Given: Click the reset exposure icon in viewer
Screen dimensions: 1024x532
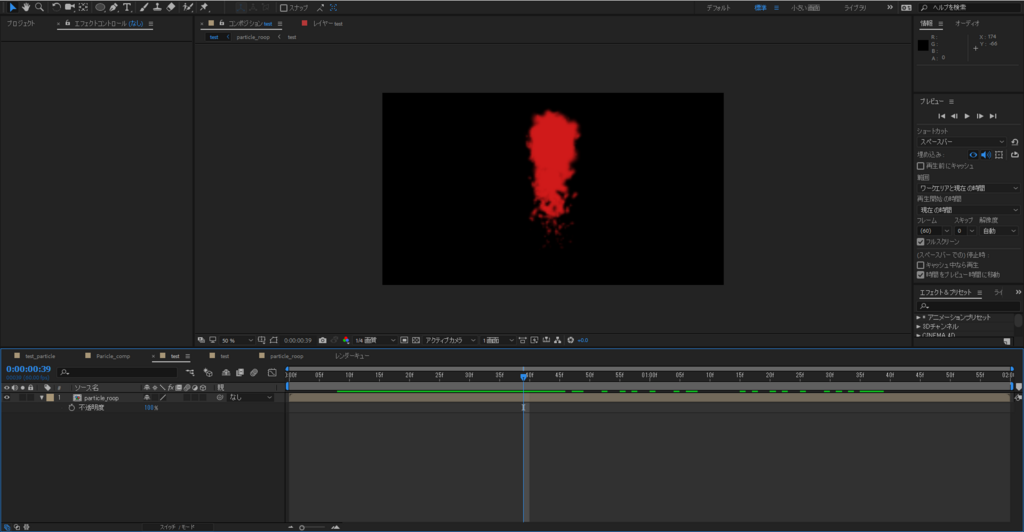Looking at the screenshot, I should [571, 340].
